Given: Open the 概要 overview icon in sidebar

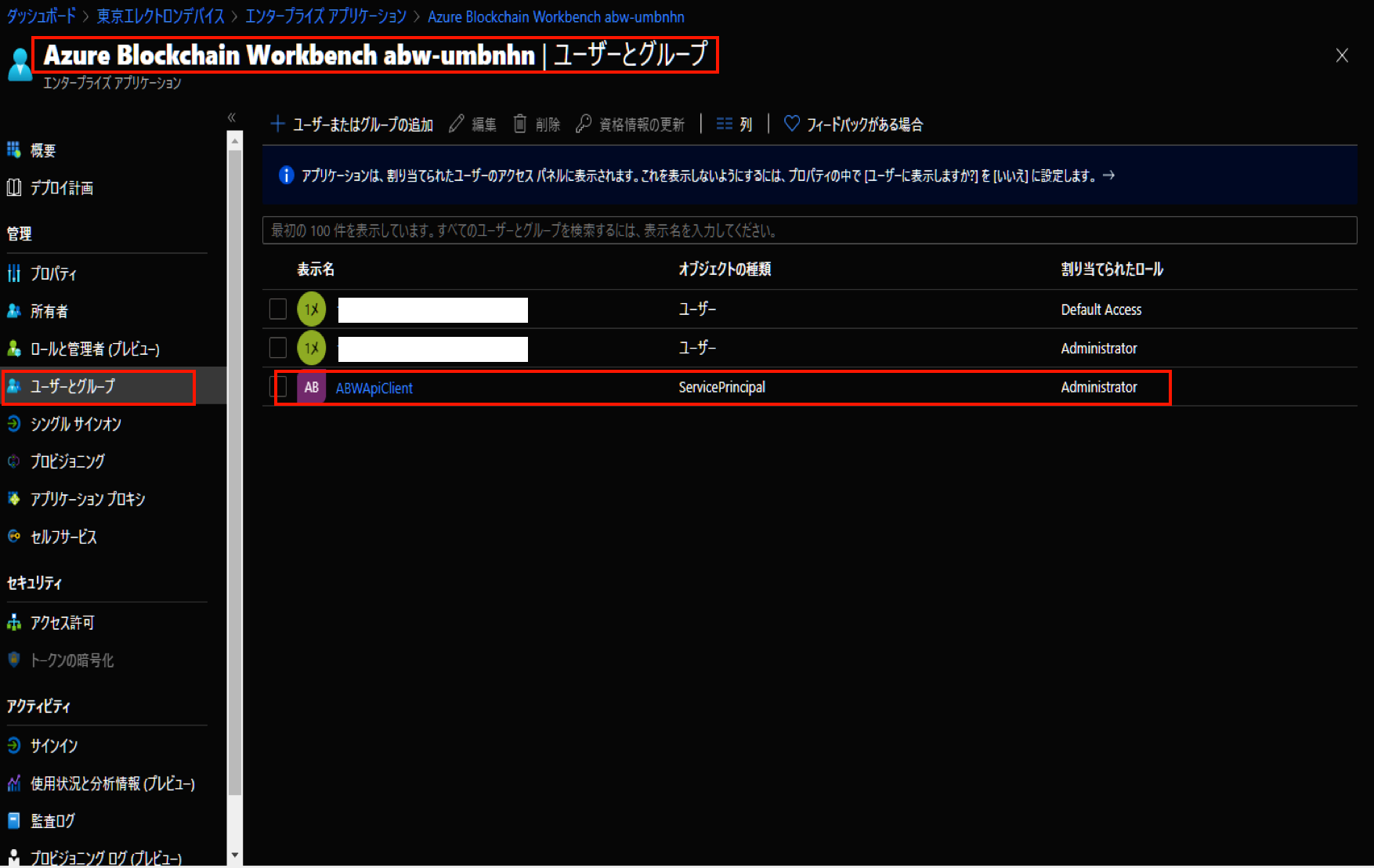Looking at the screenshot, I should (x=14, y=150).
